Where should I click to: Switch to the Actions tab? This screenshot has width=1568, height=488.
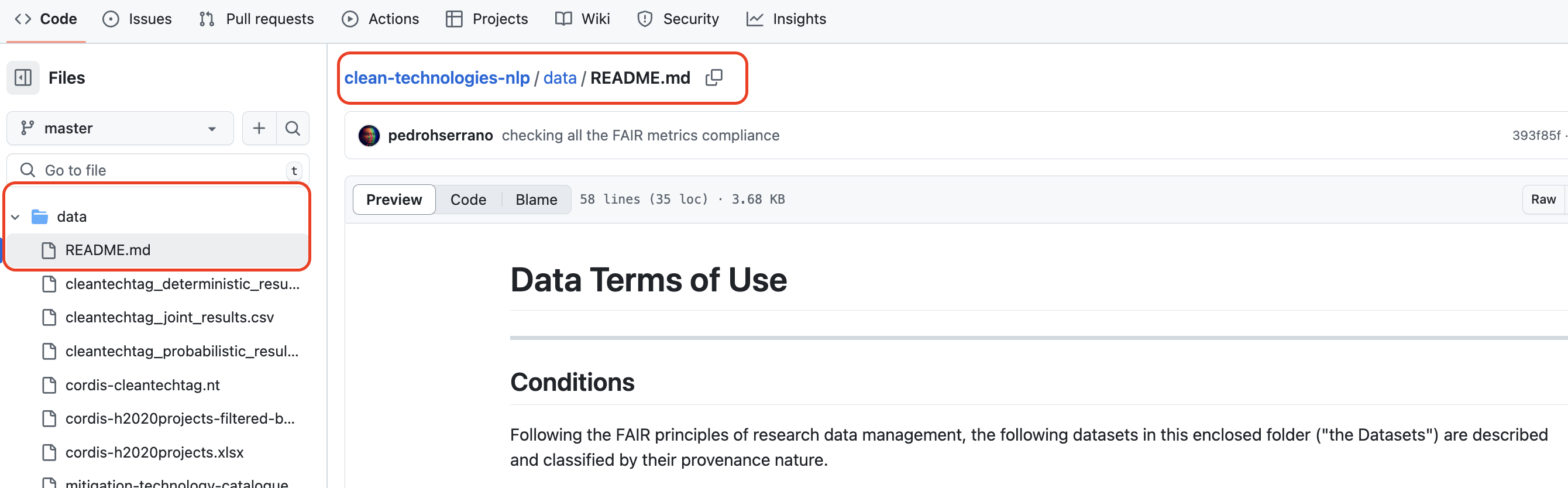click(380, 19)
